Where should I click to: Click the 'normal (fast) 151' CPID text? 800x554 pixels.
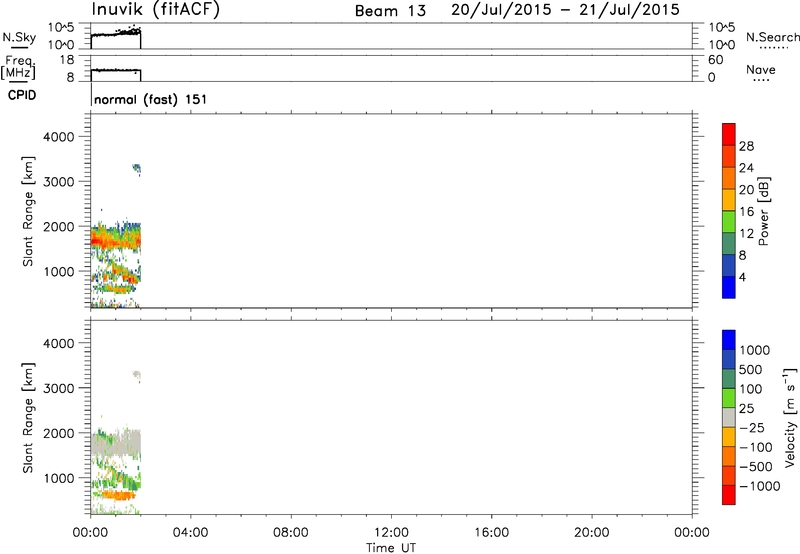(151, 99)
